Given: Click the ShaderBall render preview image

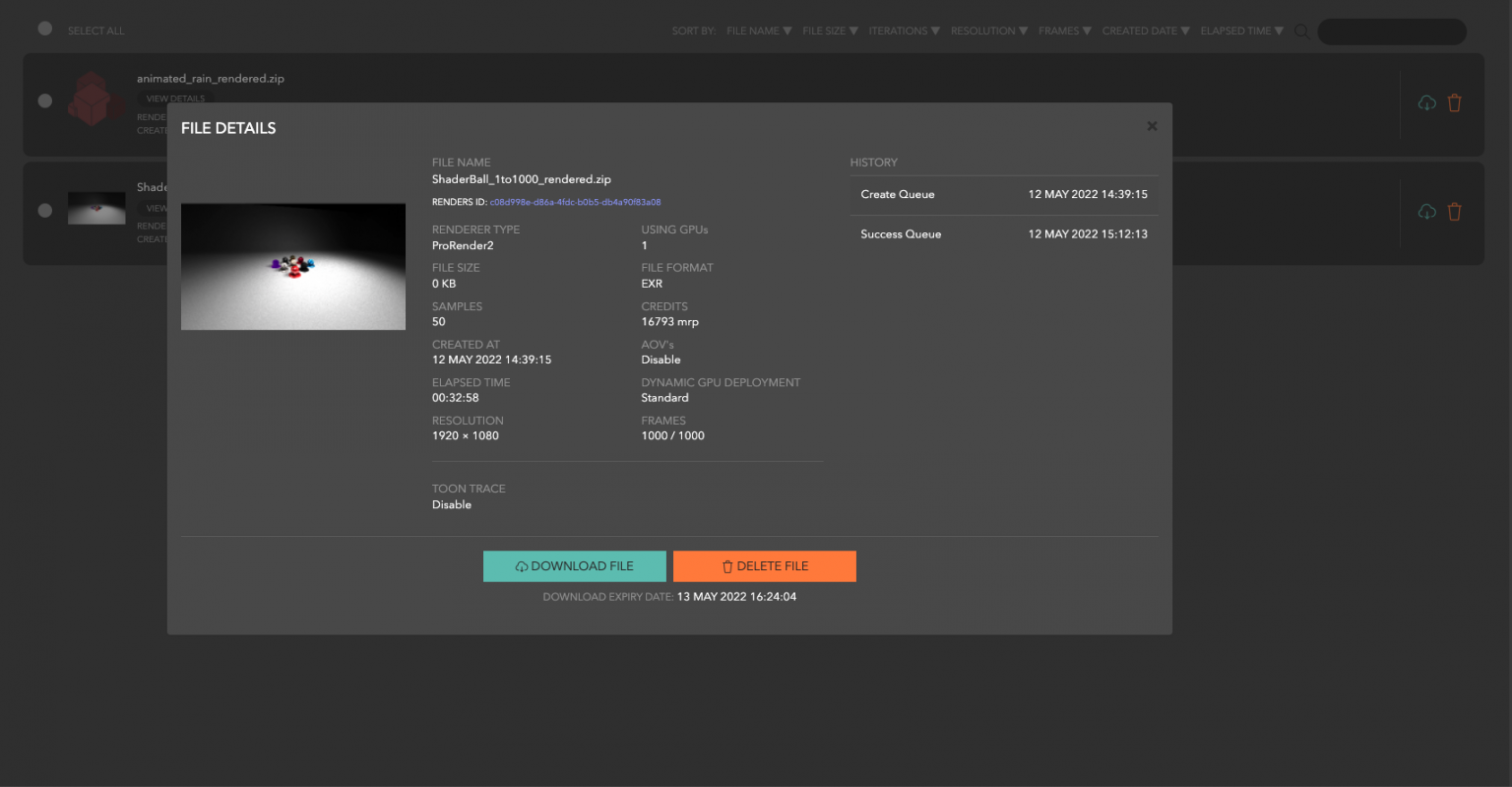Looking at the screenshot, I should coord(292,266).
